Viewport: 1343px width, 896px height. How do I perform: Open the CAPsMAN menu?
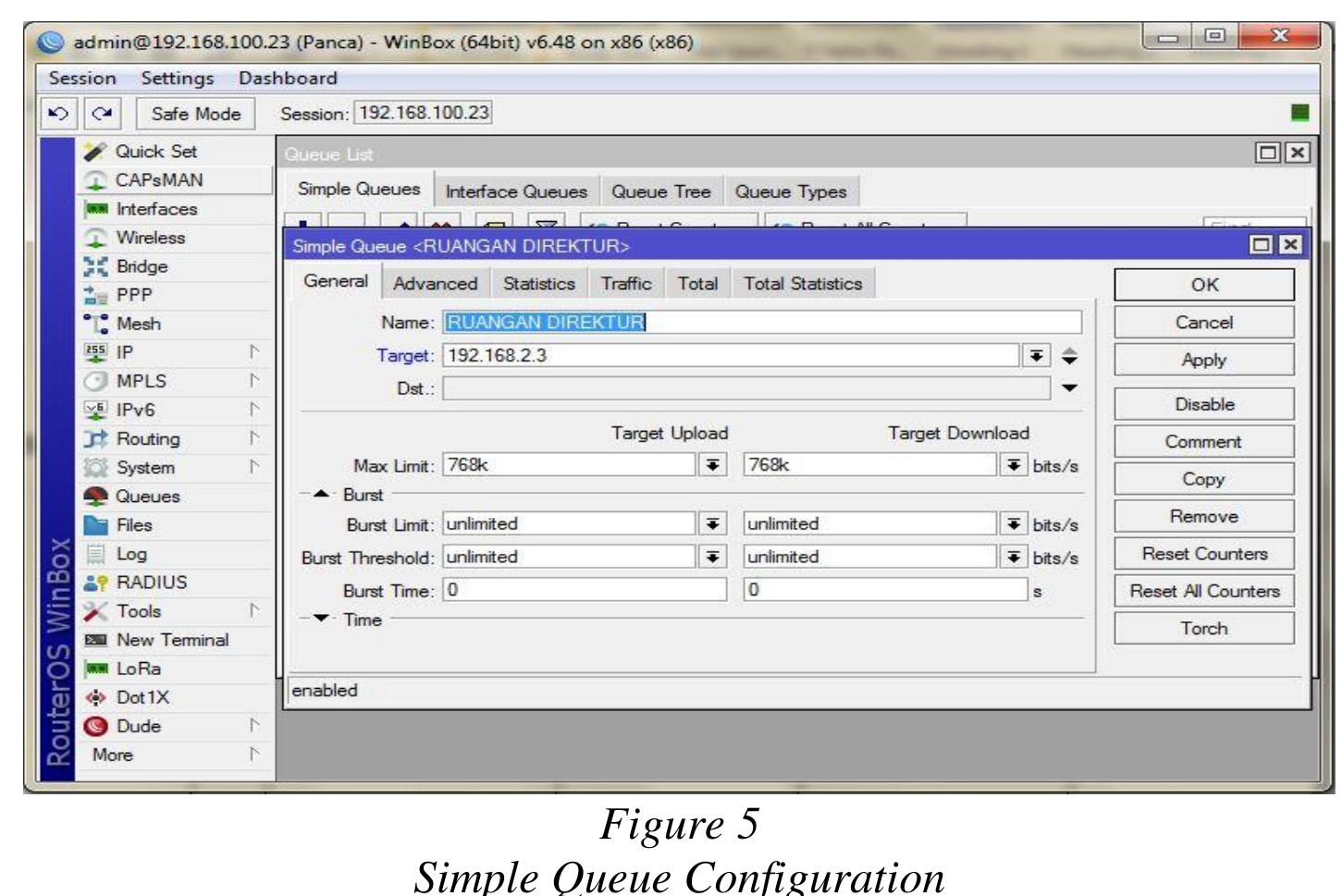click(x=158, y=179)
